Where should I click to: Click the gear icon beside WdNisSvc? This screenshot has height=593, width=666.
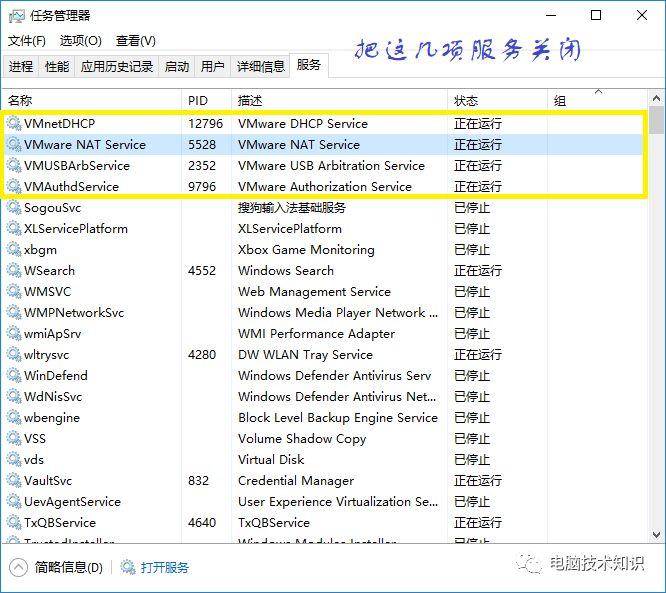click(14, 396)
